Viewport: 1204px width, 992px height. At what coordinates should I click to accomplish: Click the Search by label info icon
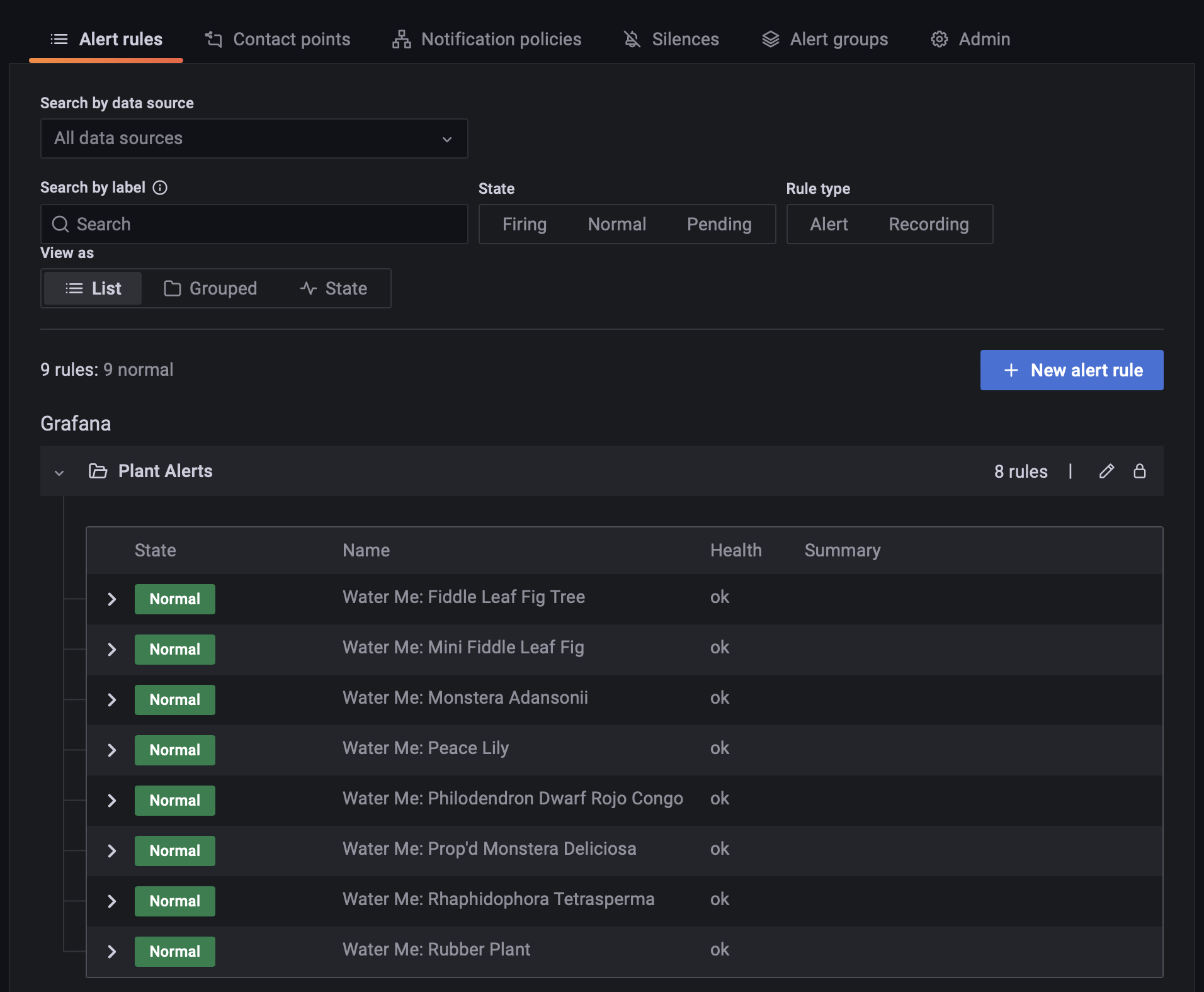(x=160, y=188)
